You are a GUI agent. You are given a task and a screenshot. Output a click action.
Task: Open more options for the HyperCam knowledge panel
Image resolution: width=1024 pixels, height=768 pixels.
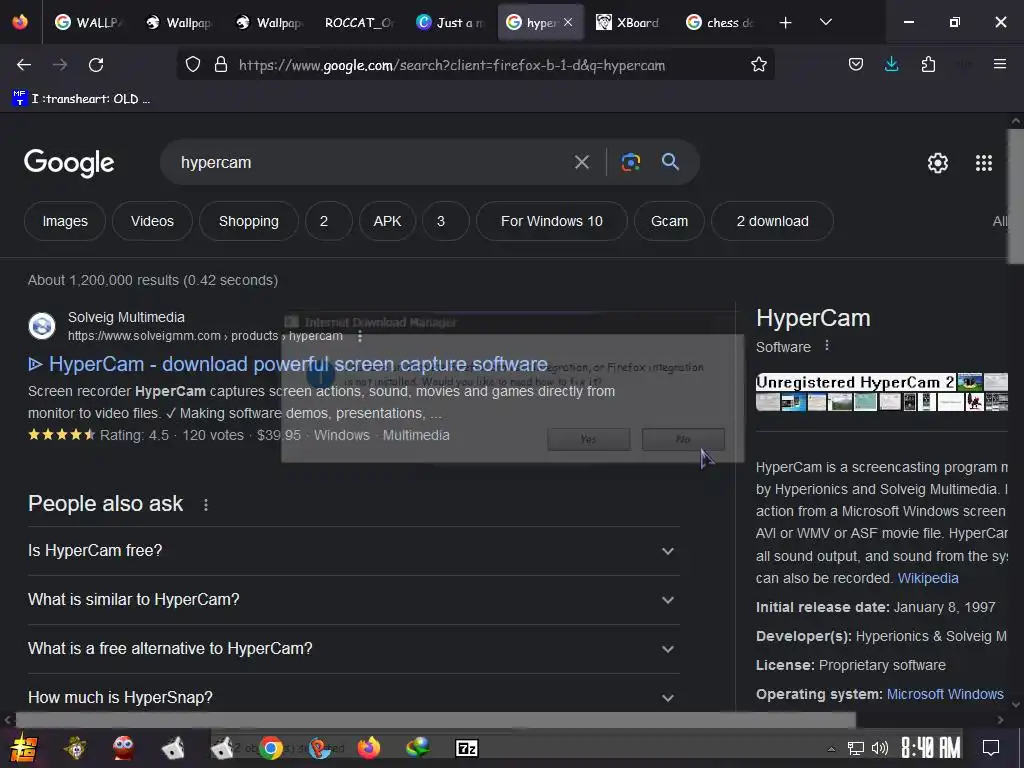827,345
